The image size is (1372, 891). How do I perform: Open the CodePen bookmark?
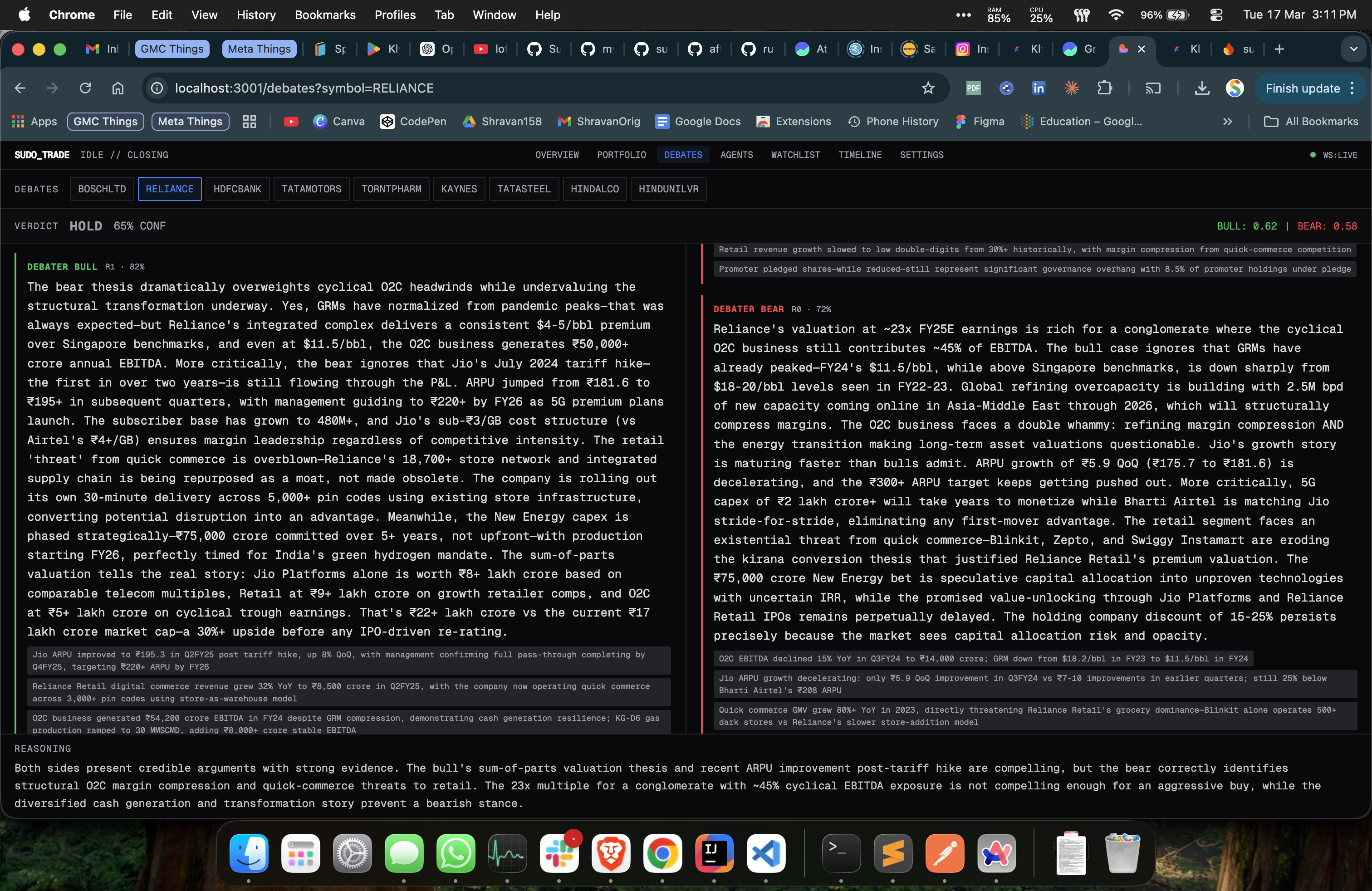tap(413, 122)
